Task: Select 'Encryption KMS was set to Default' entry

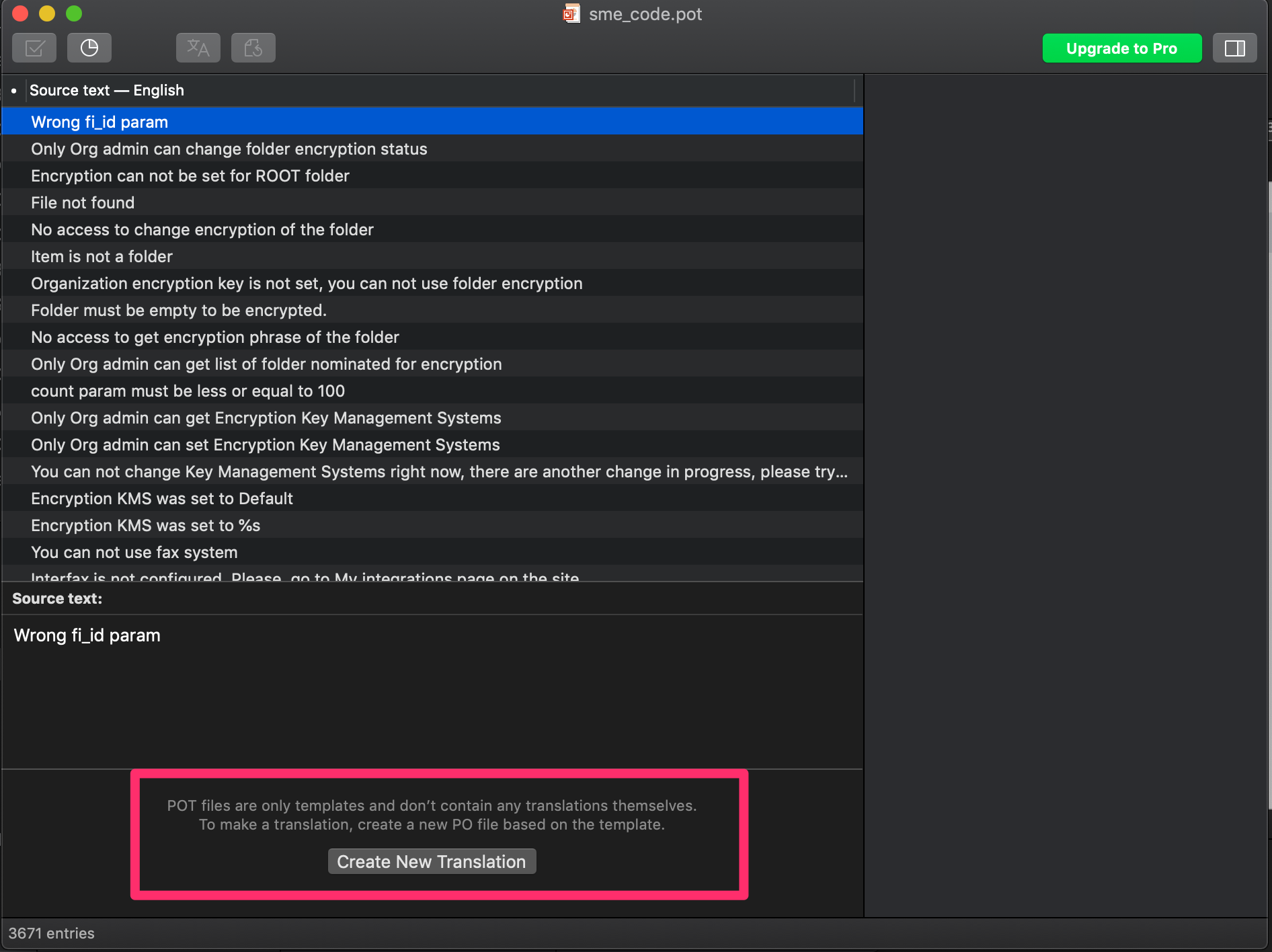Action: click(162, 498)
